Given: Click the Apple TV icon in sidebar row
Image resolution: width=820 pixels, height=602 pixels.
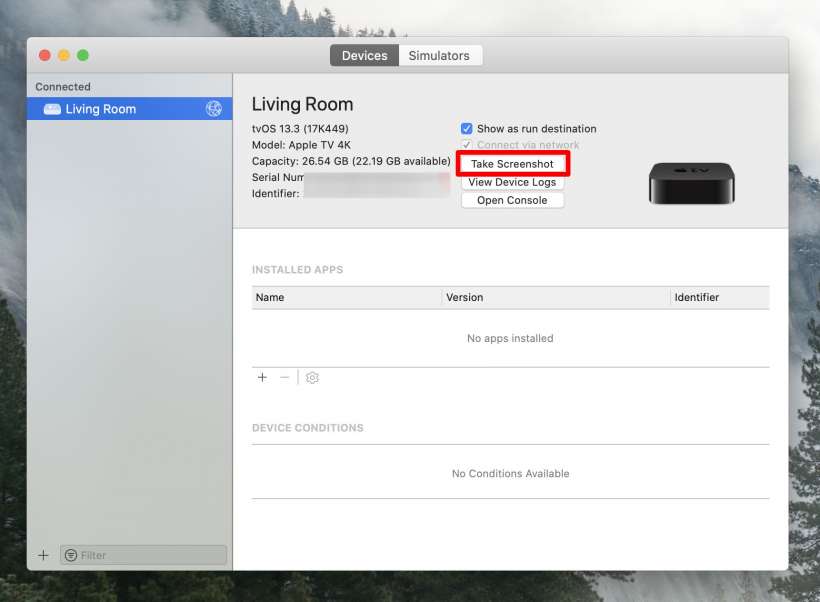Looking at the screenshot, I should pyautogui.click(x=52, y=109).
